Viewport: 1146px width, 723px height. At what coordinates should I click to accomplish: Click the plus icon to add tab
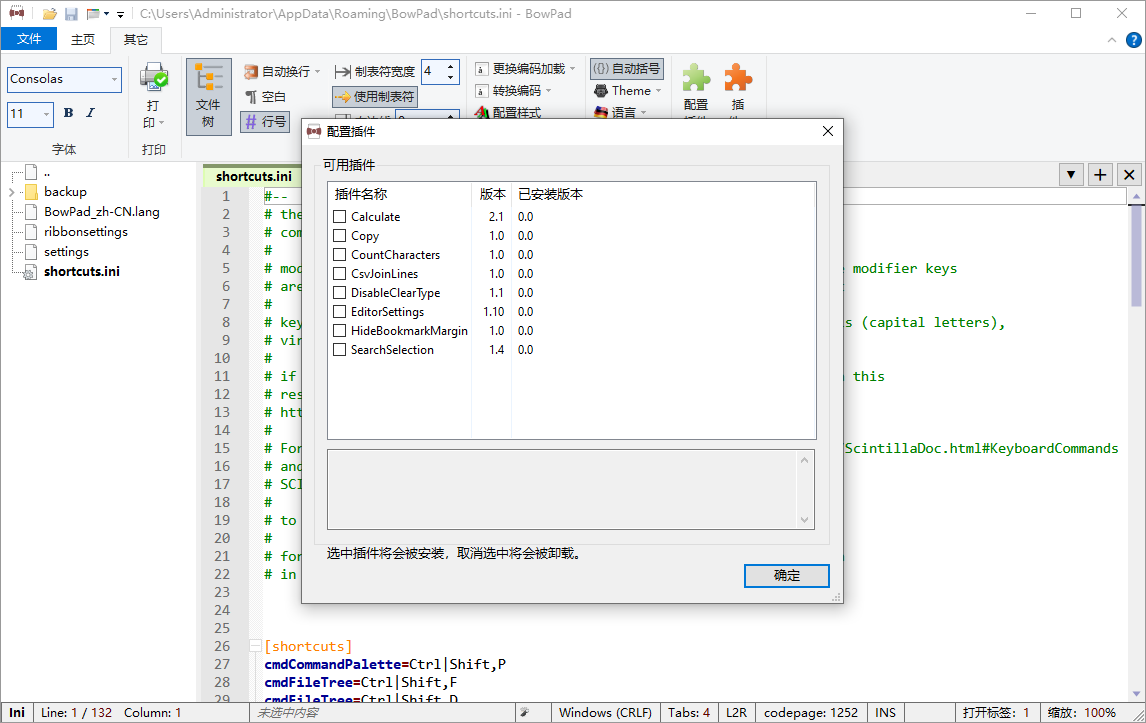[1100, 175]
